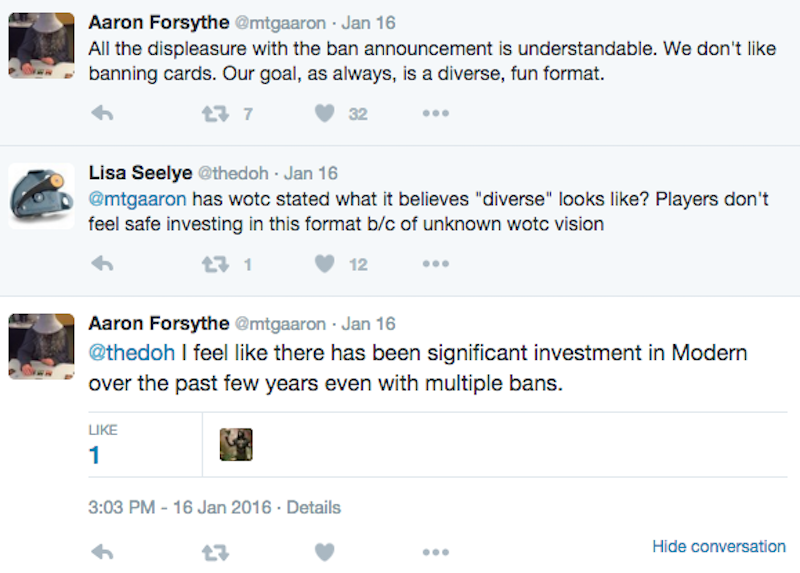Open tweet Details link
This screenshot has width=800, height=573.
[313, 507]
